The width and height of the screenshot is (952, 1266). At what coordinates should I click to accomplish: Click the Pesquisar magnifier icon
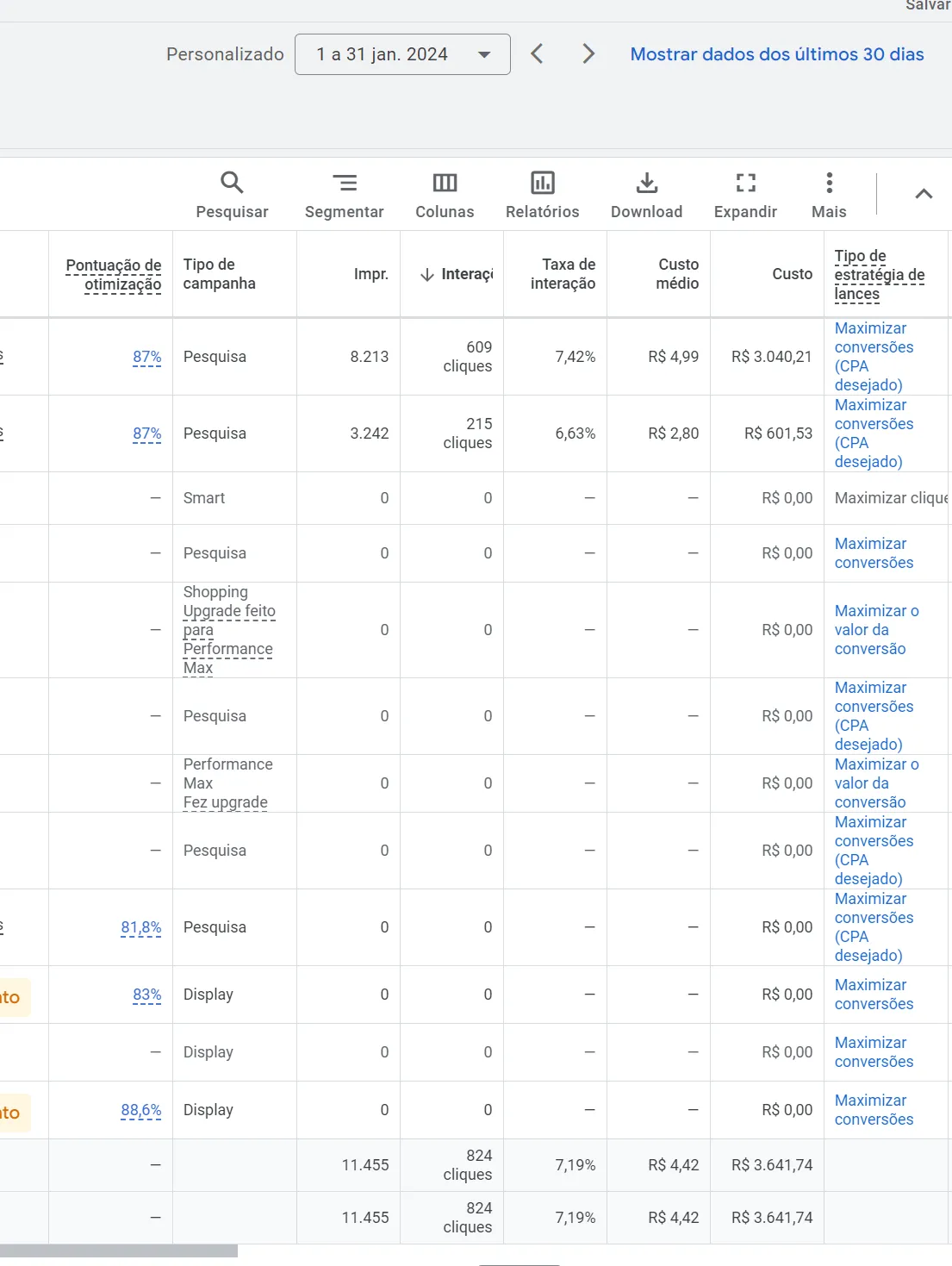coord(232,183)
